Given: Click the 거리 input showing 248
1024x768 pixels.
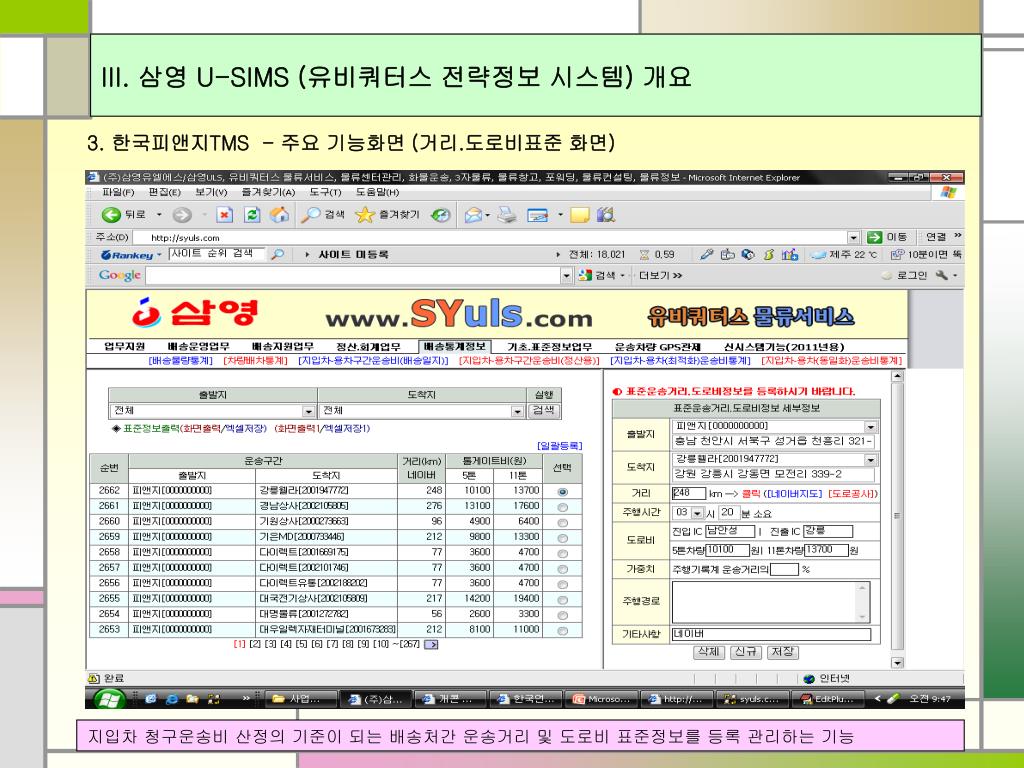Looking at the screenshot, I should pyautogui.click(x=689, y=493).
